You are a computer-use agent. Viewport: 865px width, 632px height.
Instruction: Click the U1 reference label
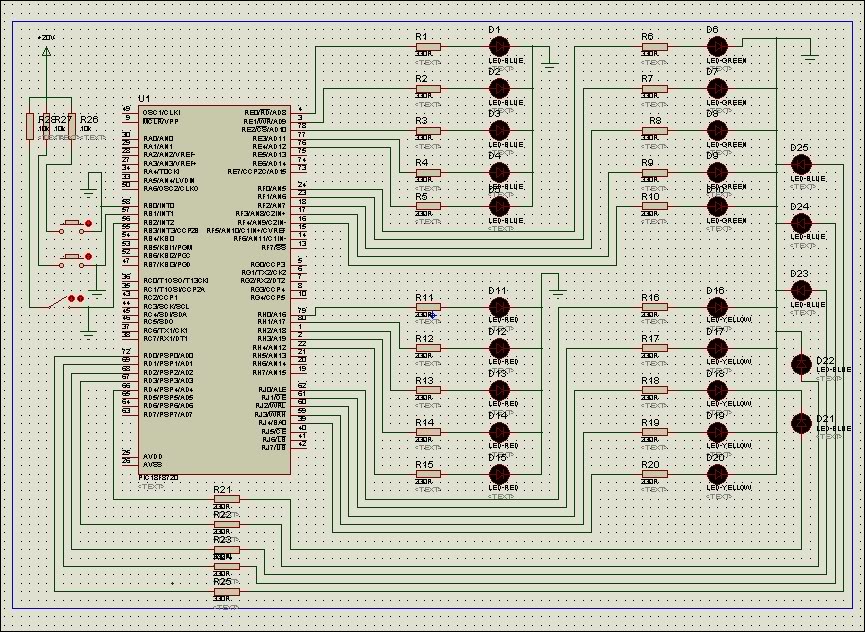[x=143, y=99]
